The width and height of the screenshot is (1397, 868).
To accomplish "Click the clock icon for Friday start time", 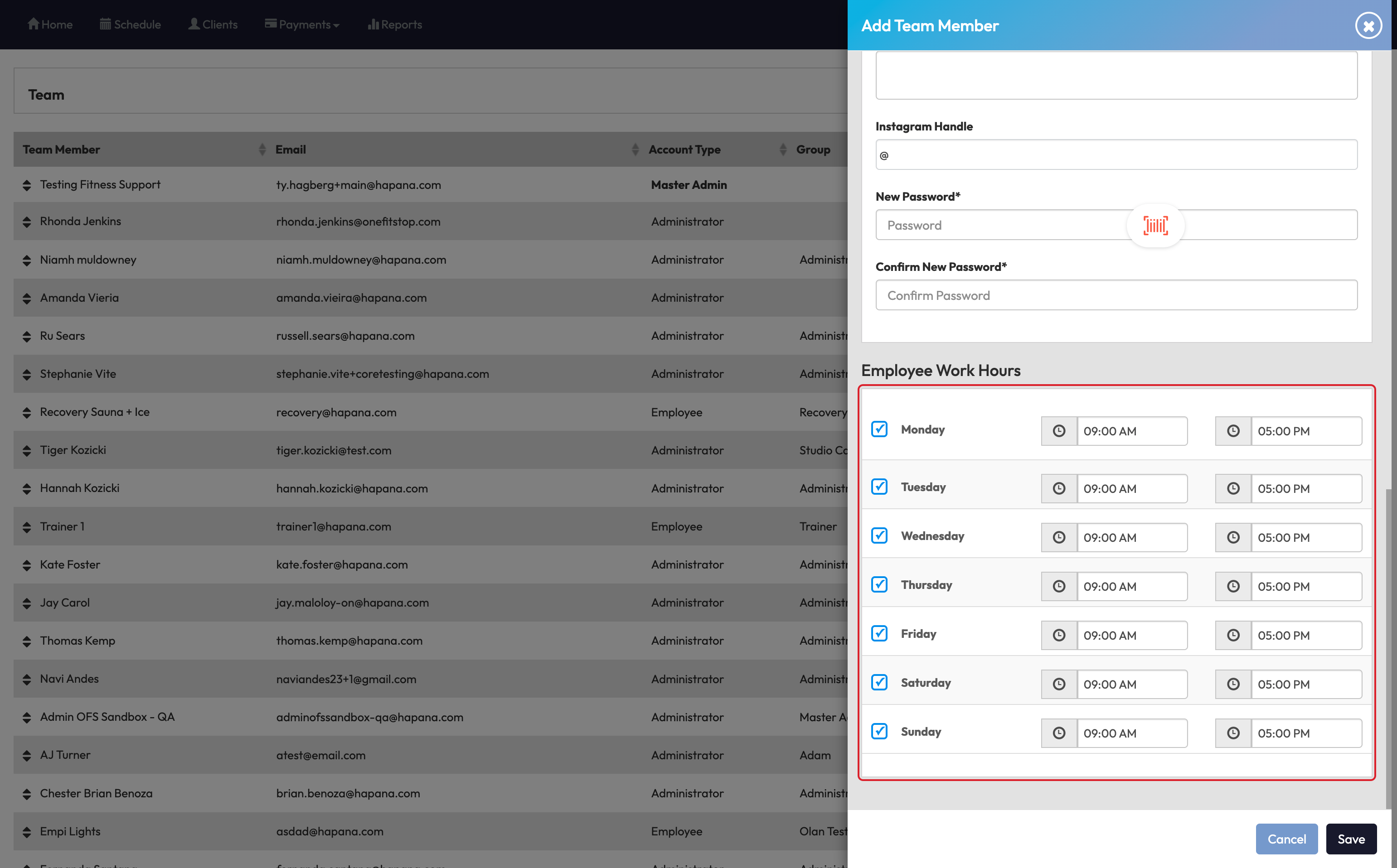I will (1059, 635).
